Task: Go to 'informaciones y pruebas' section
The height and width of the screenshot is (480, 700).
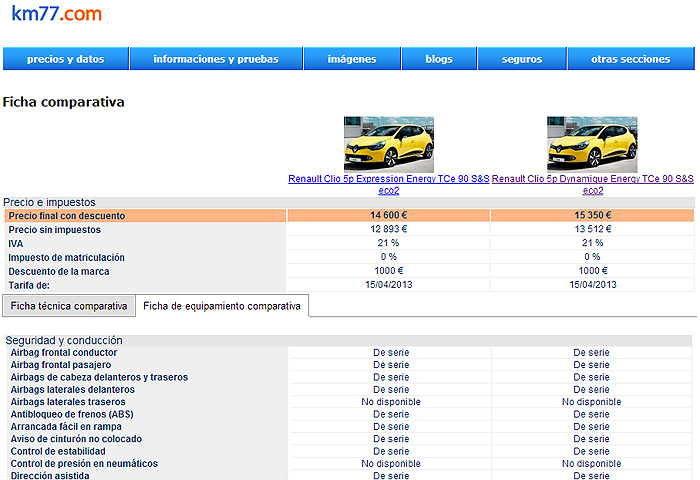Action: point(216,59)
